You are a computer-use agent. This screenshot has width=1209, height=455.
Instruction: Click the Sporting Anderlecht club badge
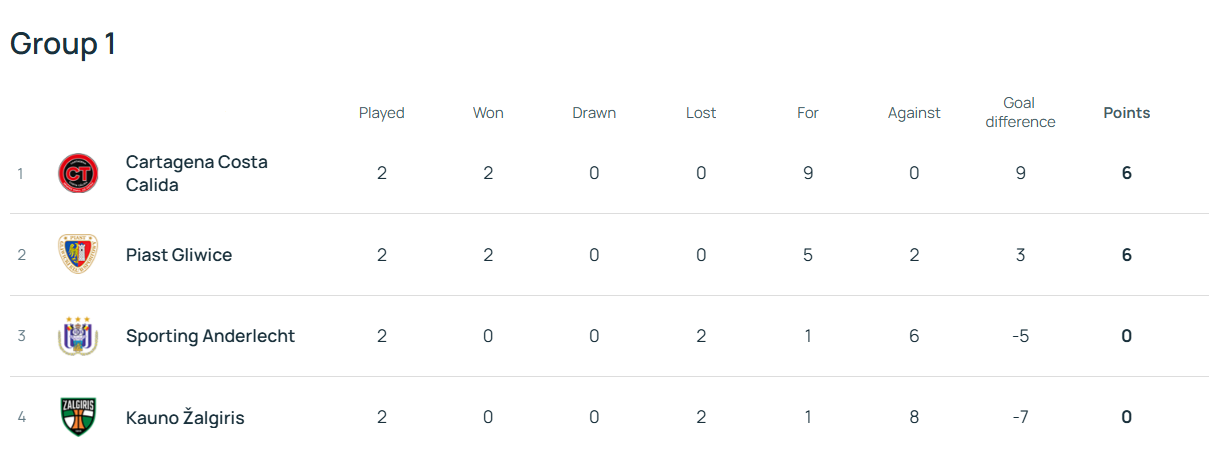(78, 336)
